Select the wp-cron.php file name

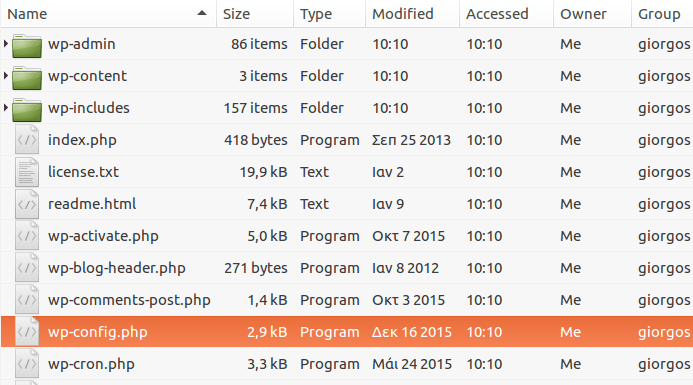tap(91, 364)
